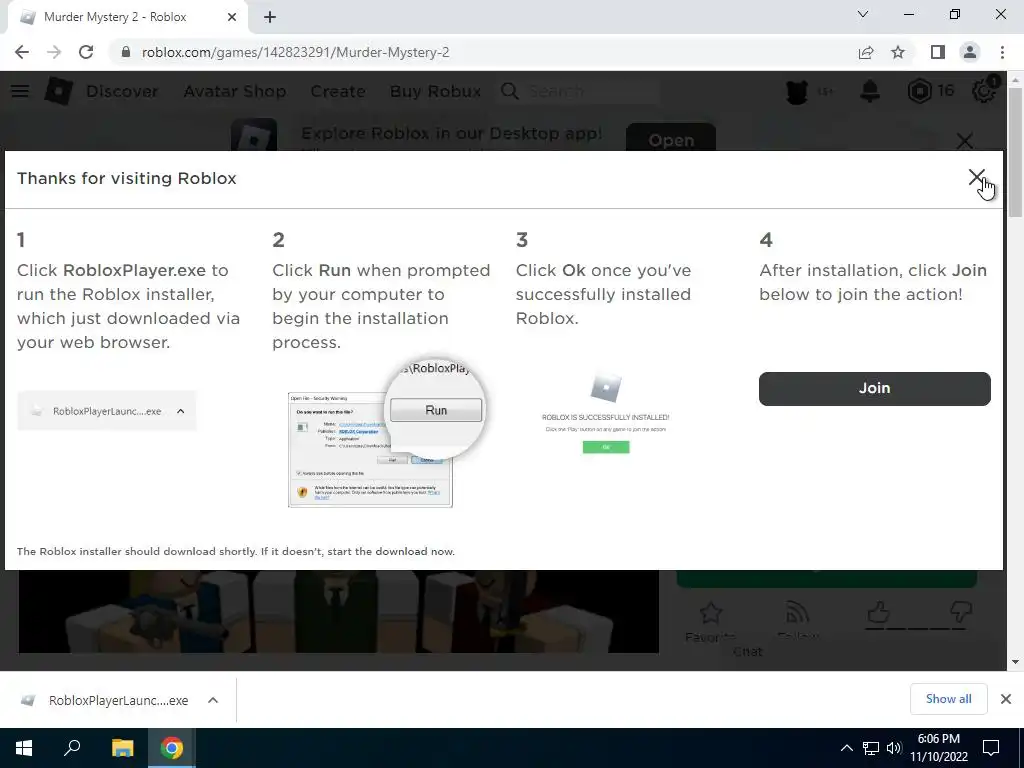The image size is (1024, 768).
Task: Click the address bar URL
Action: click(295, 52)
